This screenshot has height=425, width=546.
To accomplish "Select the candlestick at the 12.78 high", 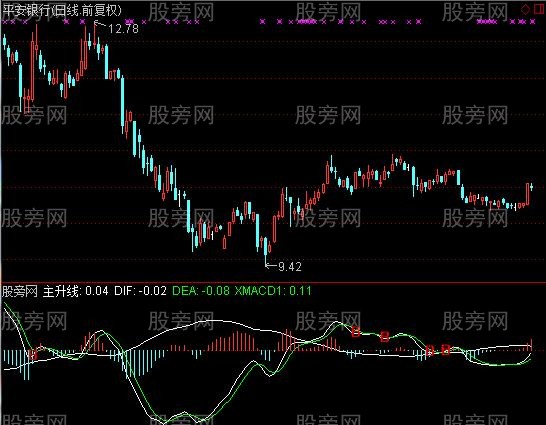I will (x=94, y=35).
